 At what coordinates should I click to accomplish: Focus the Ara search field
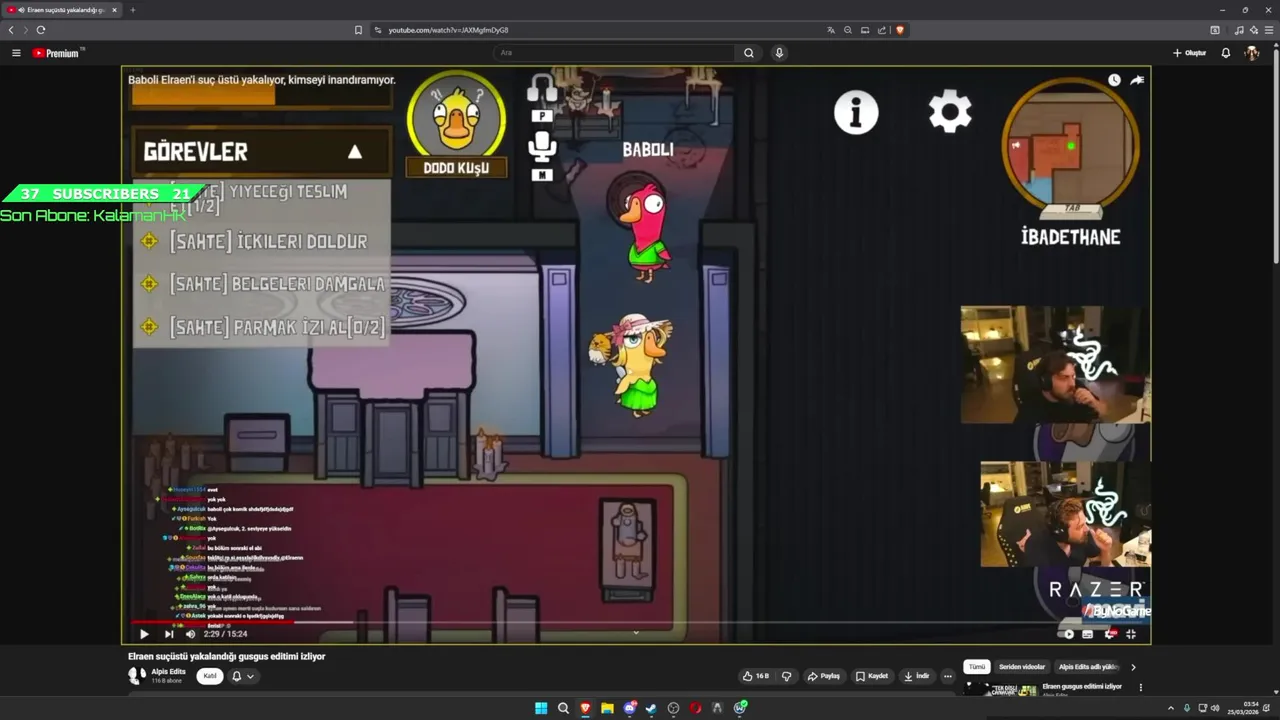click(x=615, y=53)
